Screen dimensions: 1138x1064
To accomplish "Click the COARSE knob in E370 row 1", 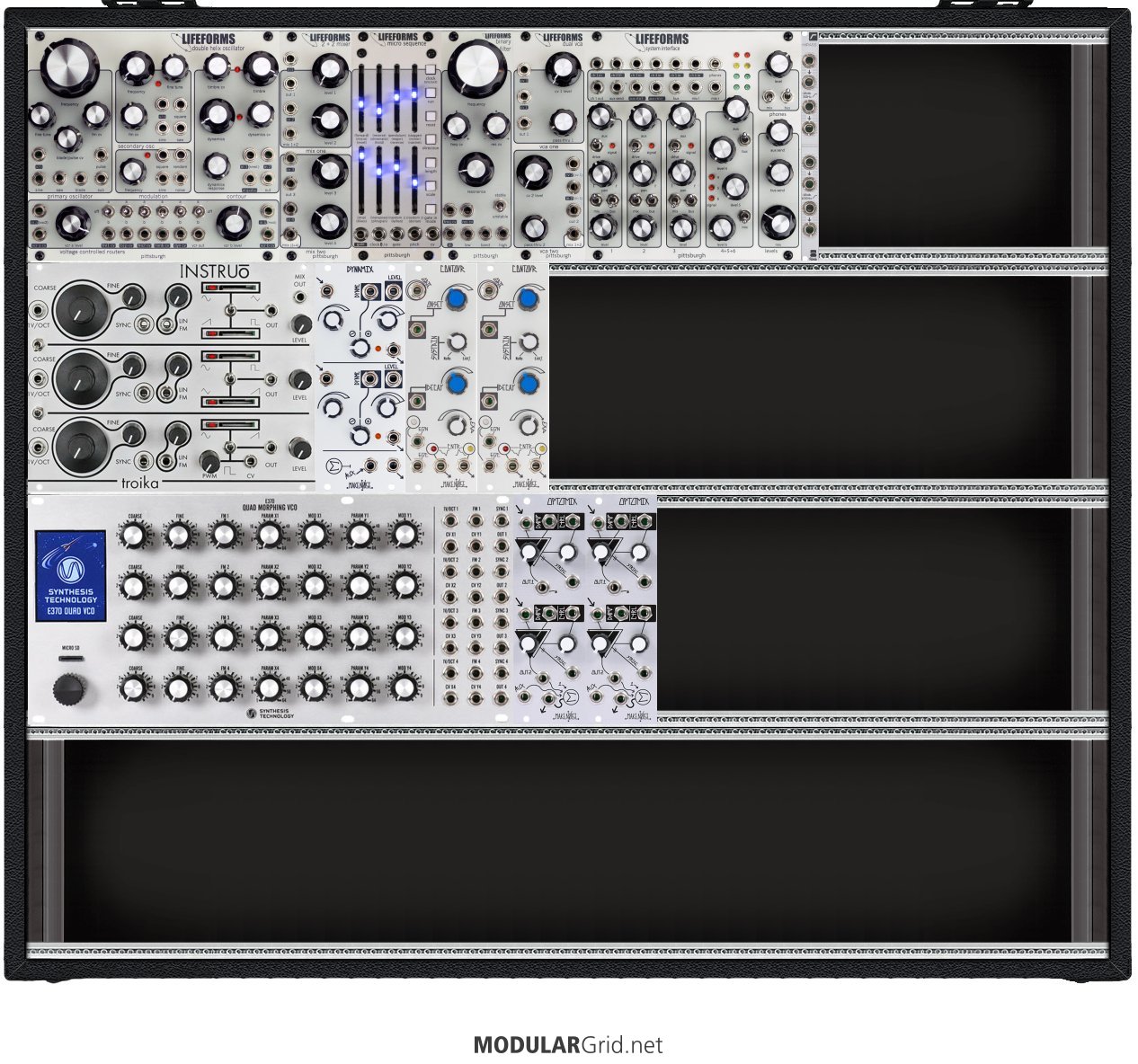I will pos(134,536).
